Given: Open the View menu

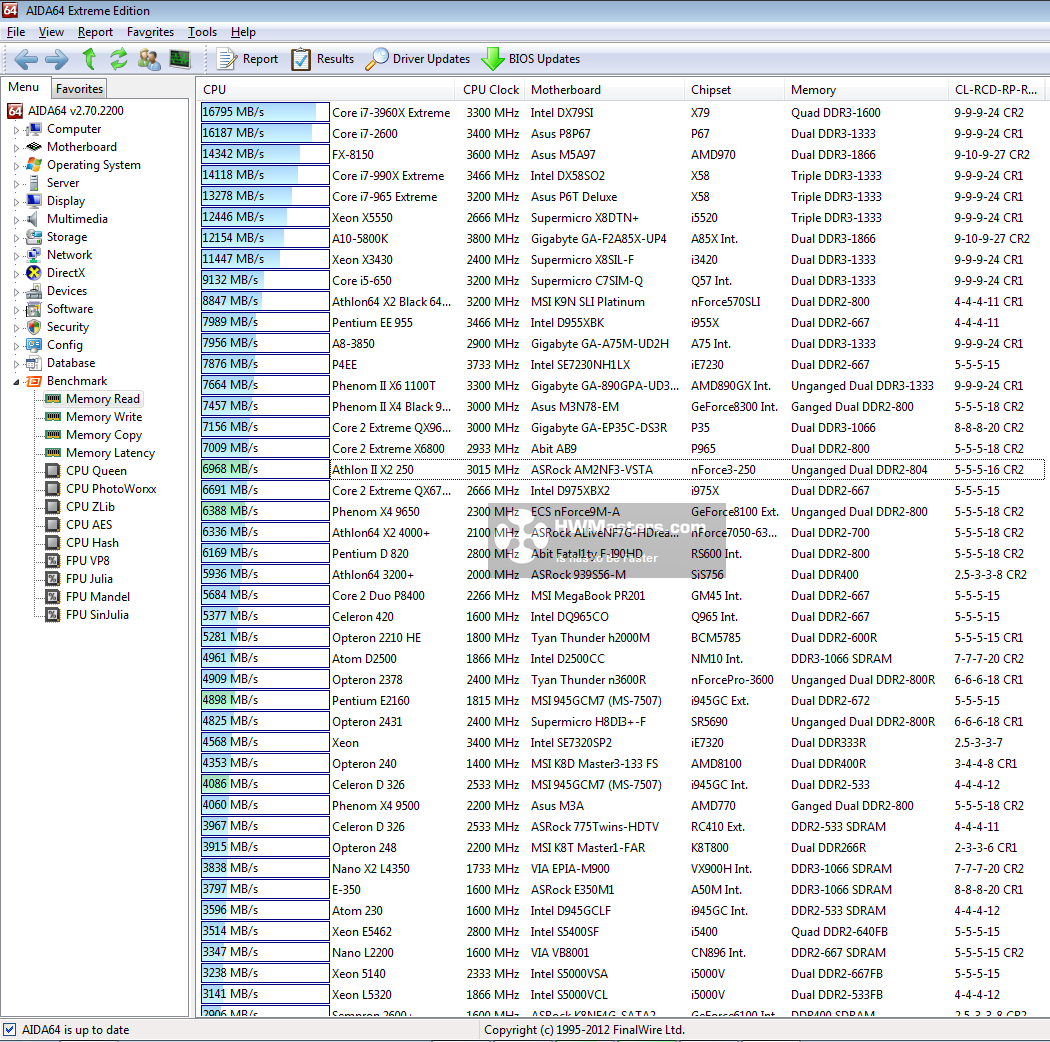Looking at the screenshot, I should [51, 32].
